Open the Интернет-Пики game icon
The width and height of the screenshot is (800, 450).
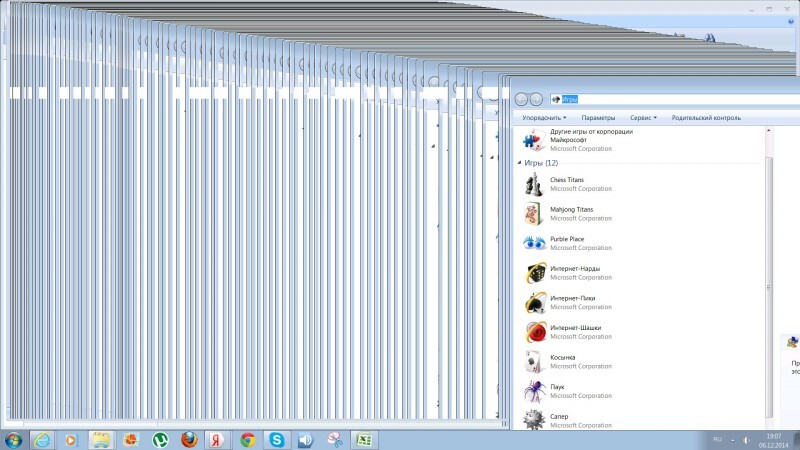coord(535,303)
